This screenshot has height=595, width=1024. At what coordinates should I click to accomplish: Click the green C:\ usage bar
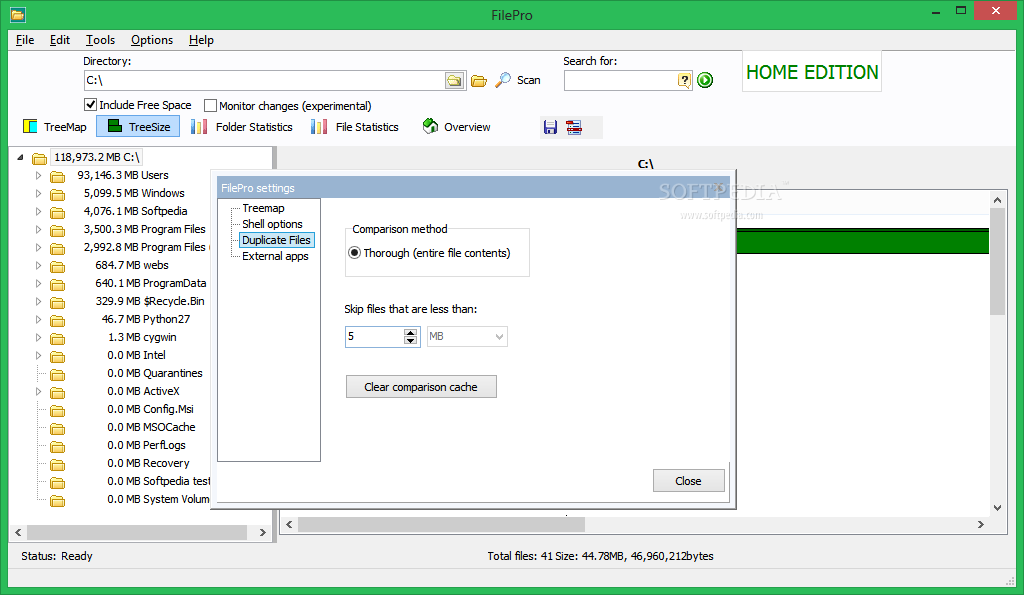pos(862,242)
